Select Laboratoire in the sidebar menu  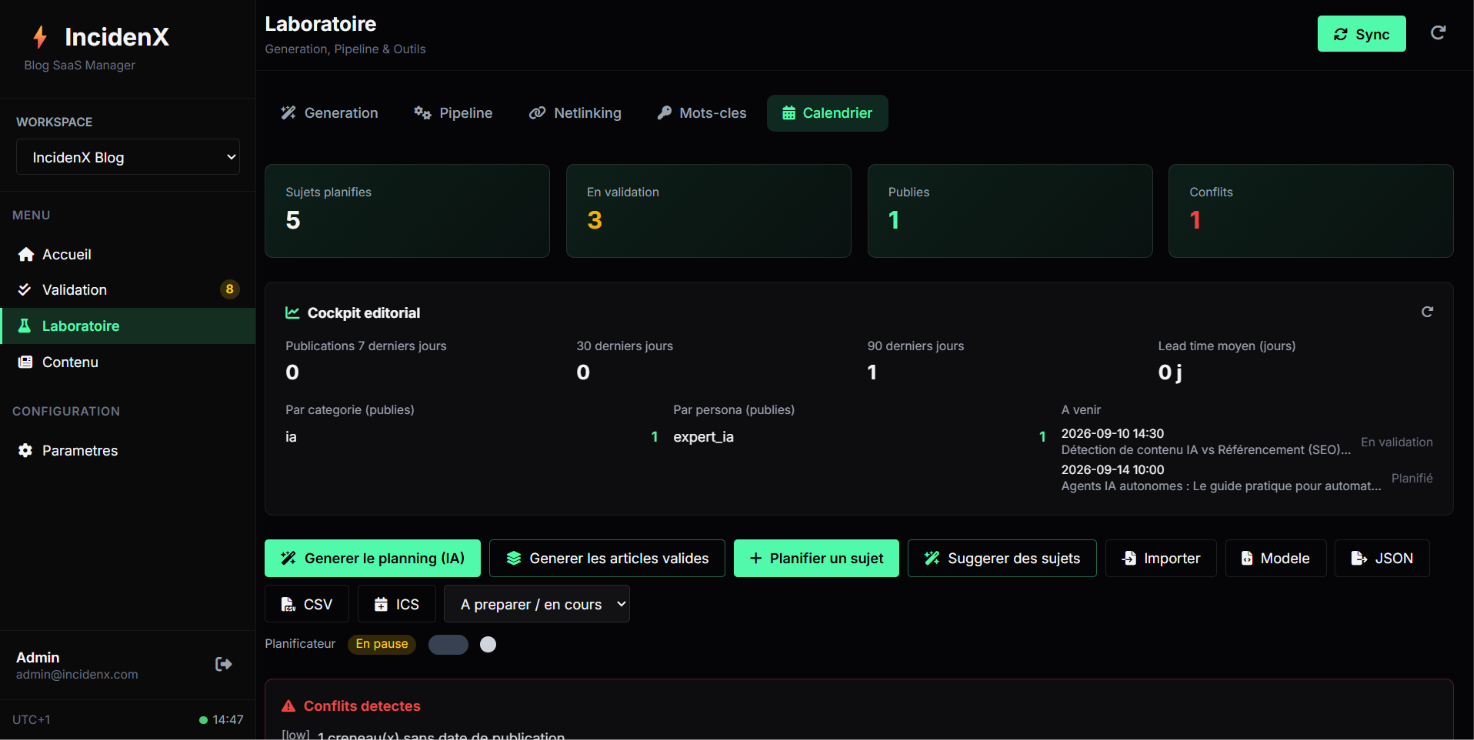(x=128, y=326)
